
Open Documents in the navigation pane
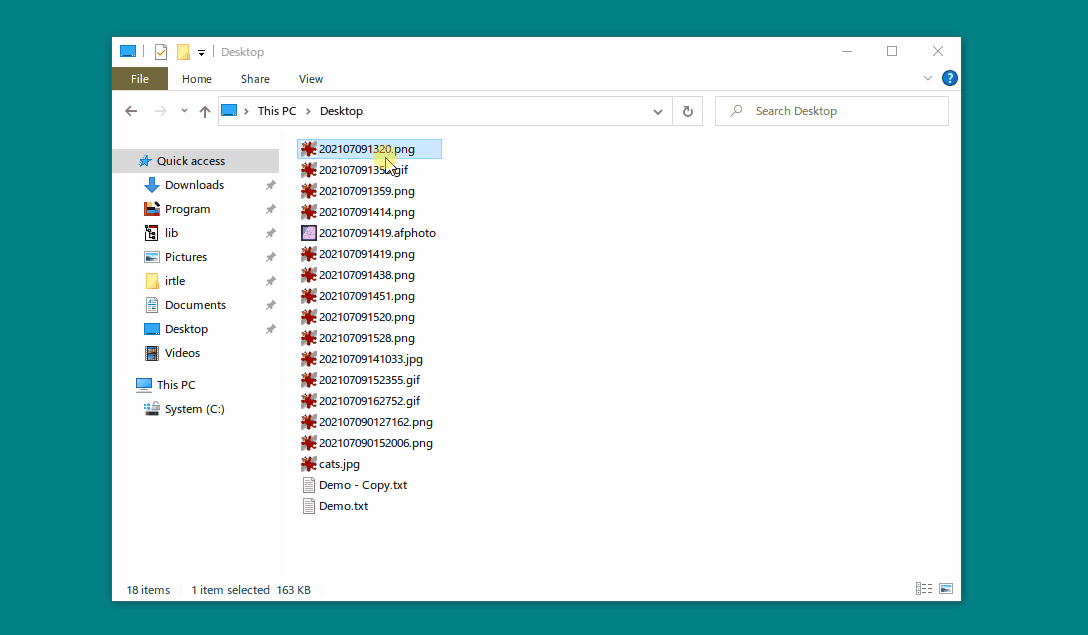pyautogui.click(x=196, y=305)
